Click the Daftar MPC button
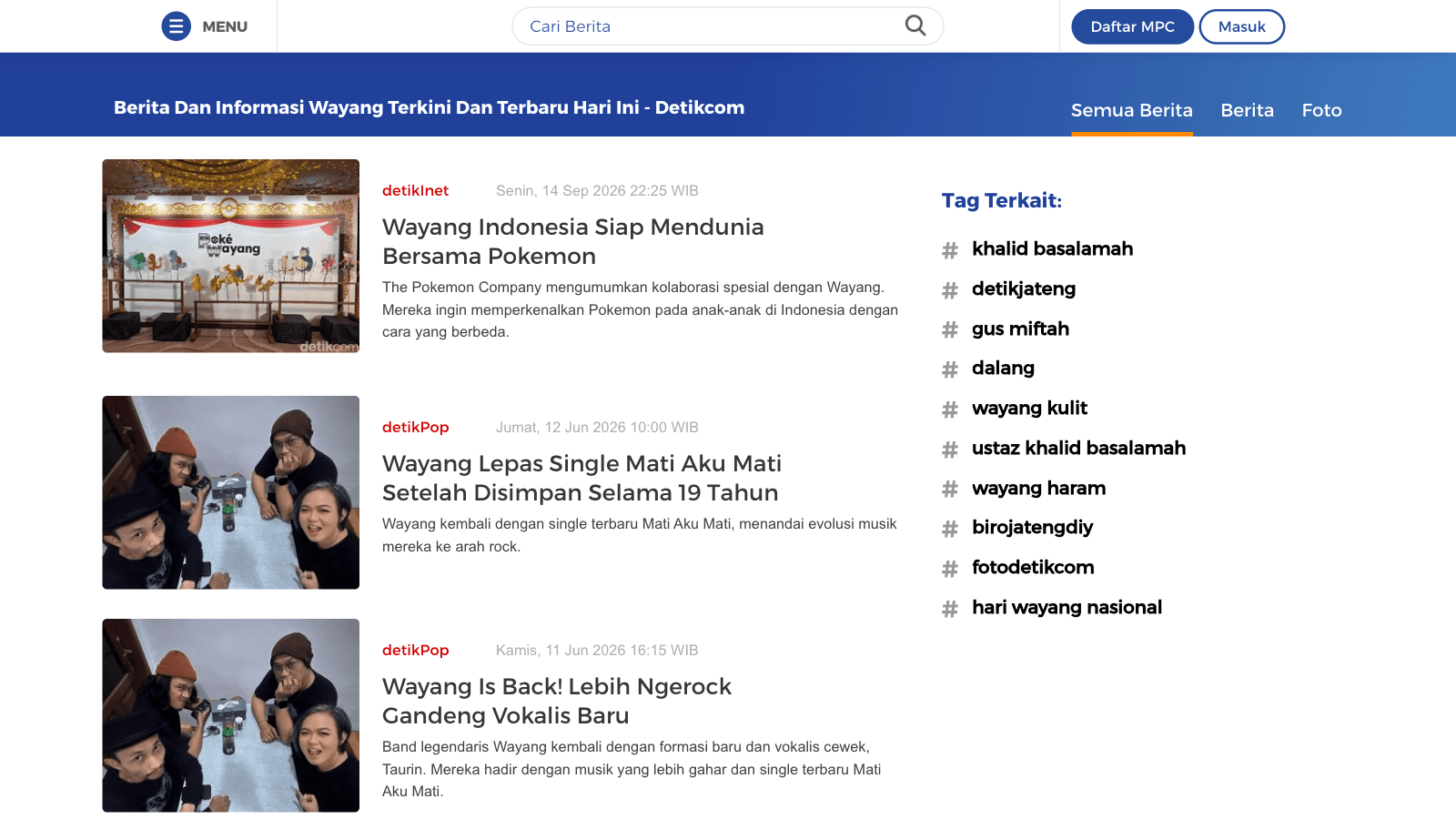 1132,26
